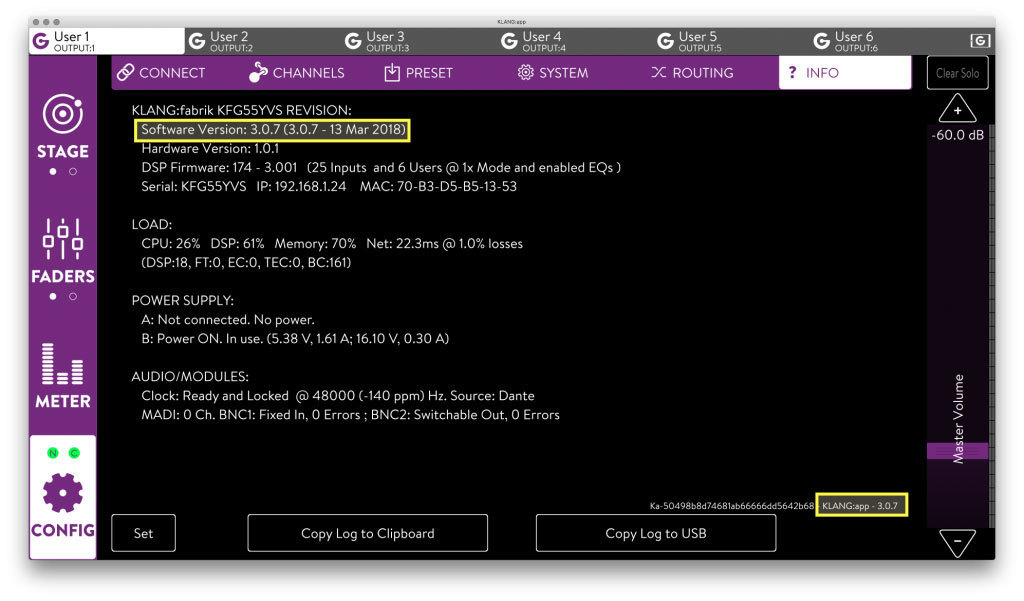Click the Ka-50498b8d build hash text

[731, 506]
